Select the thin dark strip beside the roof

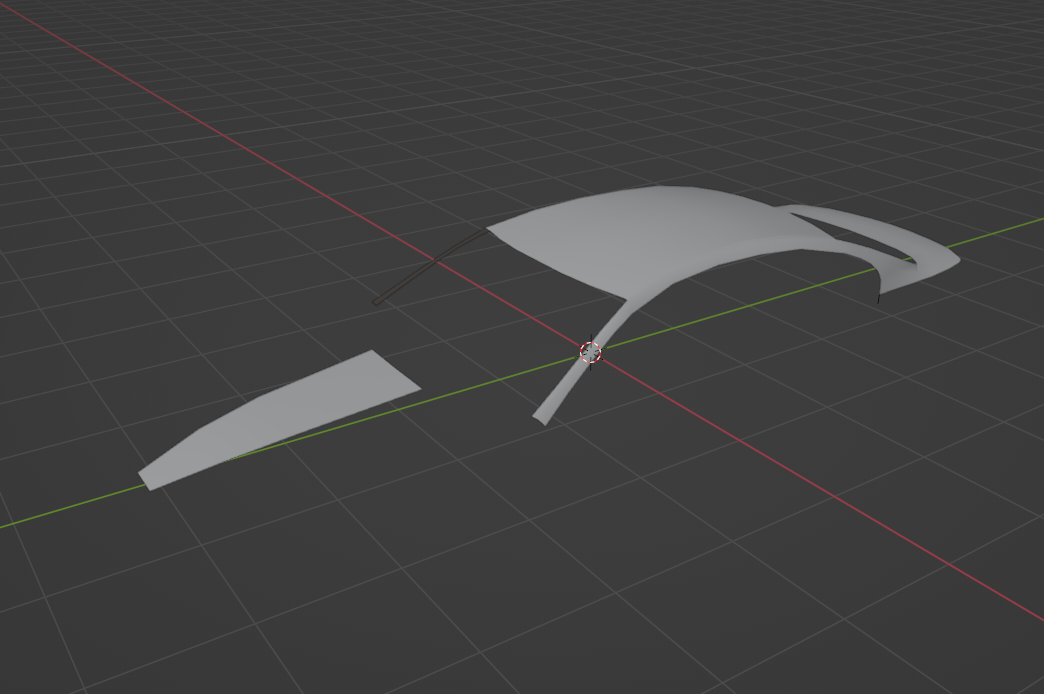431,266
